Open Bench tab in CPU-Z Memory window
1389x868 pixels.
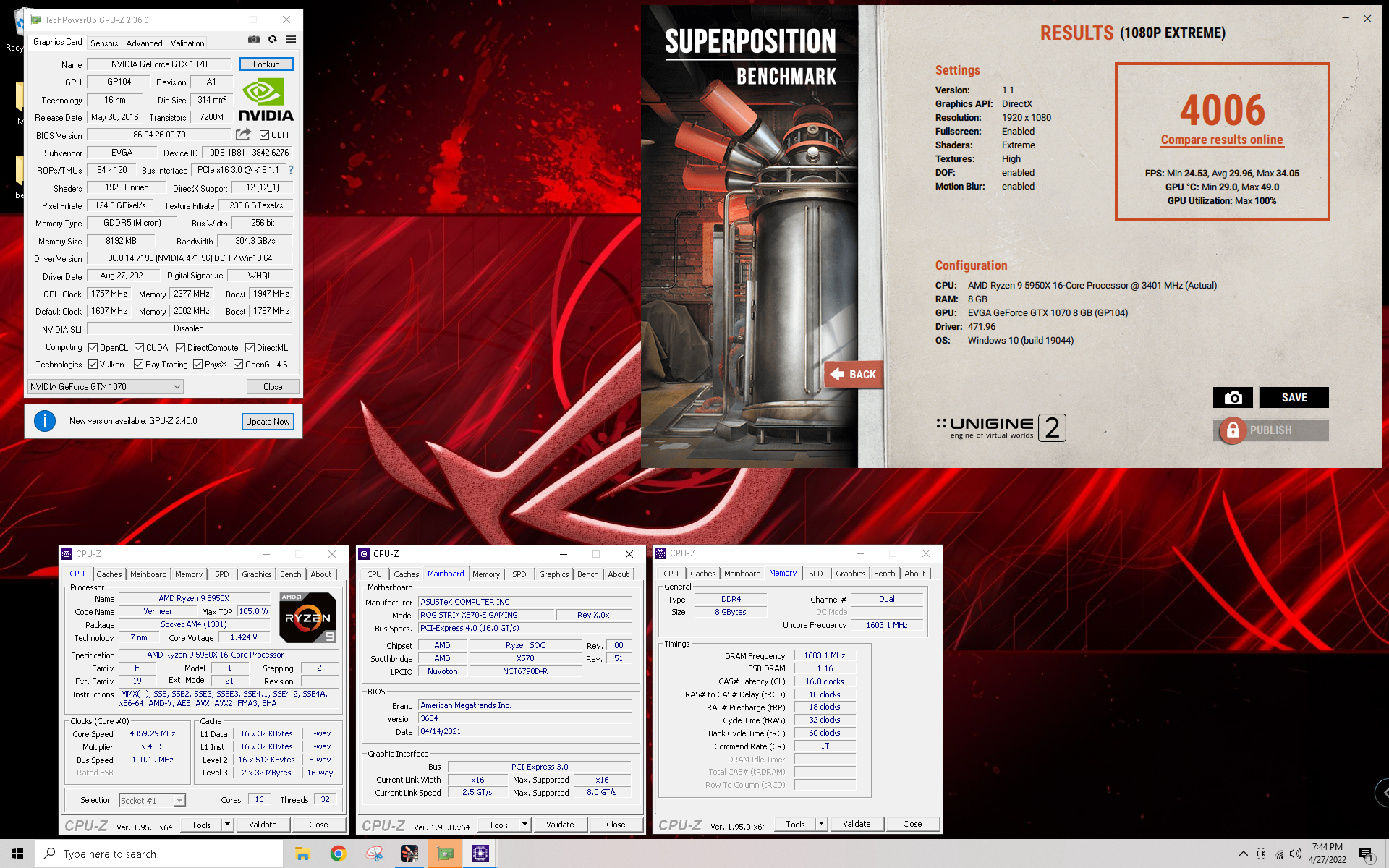(x=884, y=574)
